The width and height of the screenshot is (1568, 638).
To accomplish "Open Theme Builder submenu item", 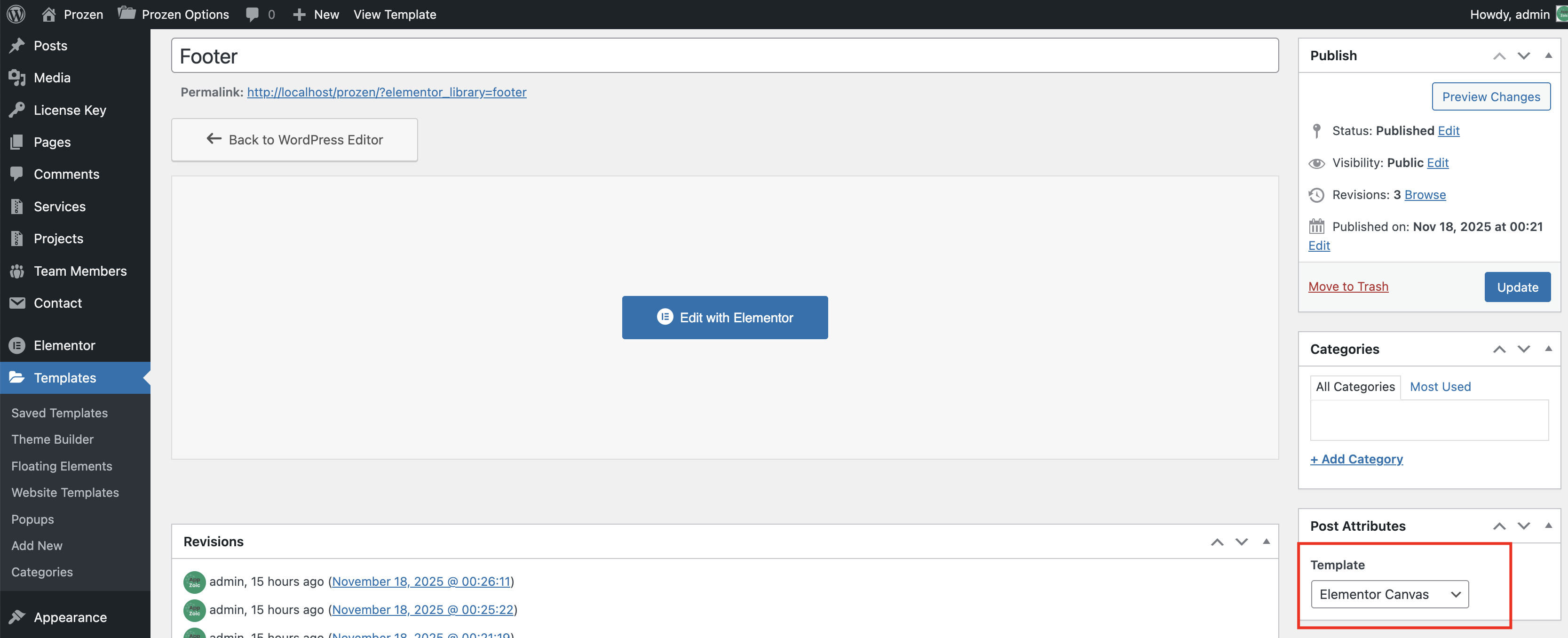I will [52, 439].
